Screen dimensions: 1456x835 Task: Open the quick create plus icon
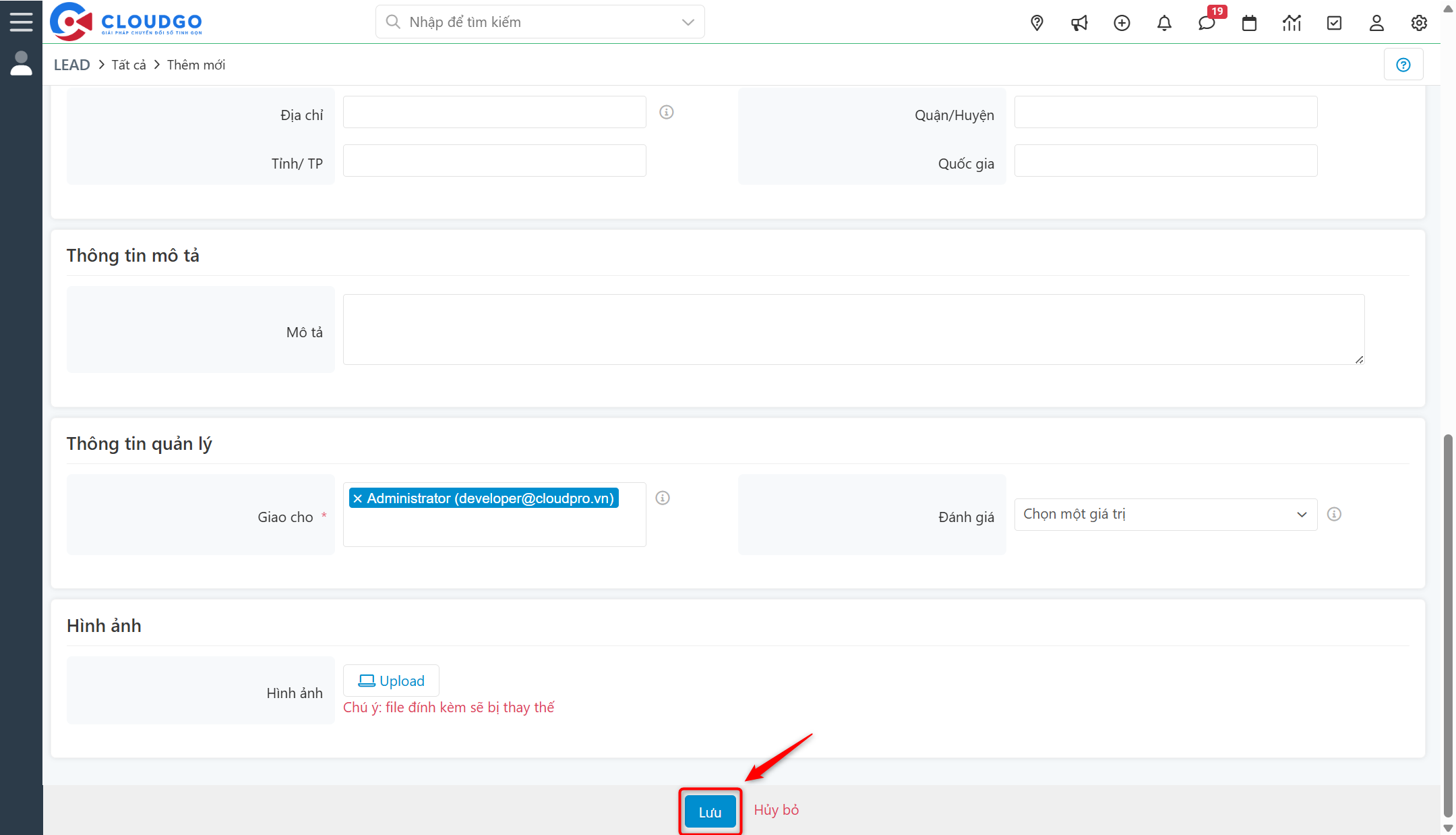(1122, 22)
